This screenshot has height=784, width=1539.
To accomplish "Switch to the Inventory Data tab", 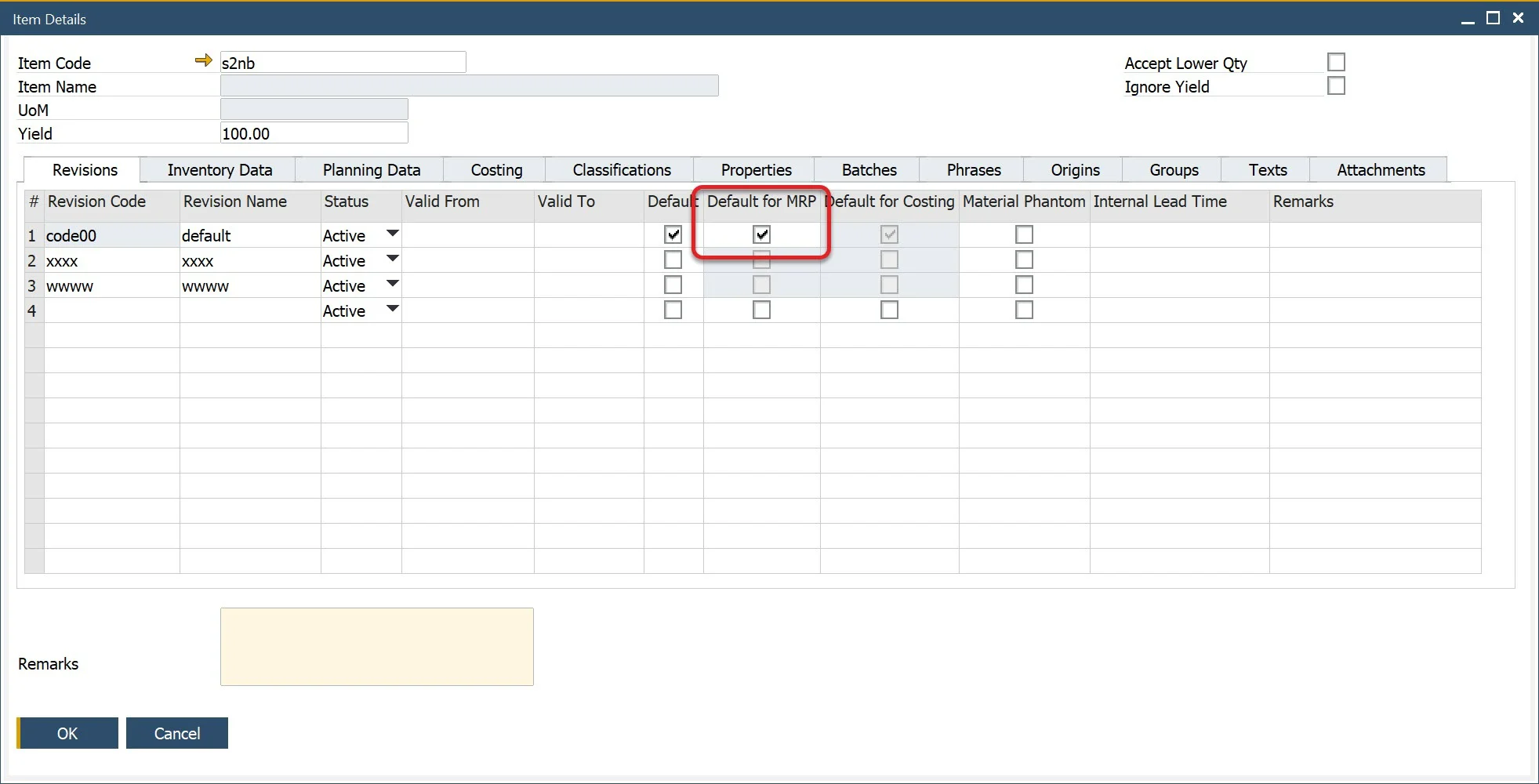I will pyautogui.click(x=220, y=170).
